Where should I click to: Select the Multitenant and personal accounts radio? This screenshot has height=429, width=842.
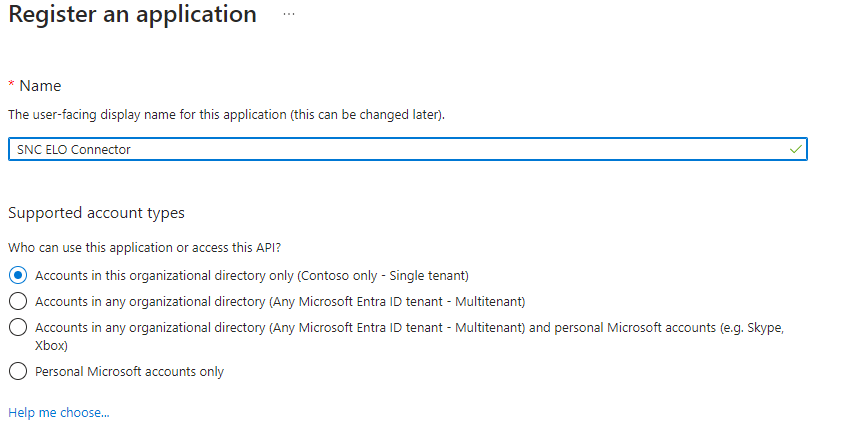tap(17, 327)
